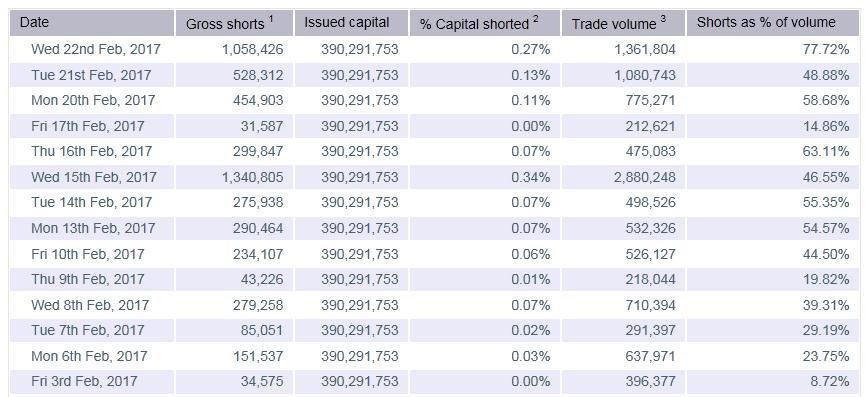The width and height of the screenshot is (868, 397).
Task: Click footnote 1 next to Gross shorts
Action: (x=271, y=19)
